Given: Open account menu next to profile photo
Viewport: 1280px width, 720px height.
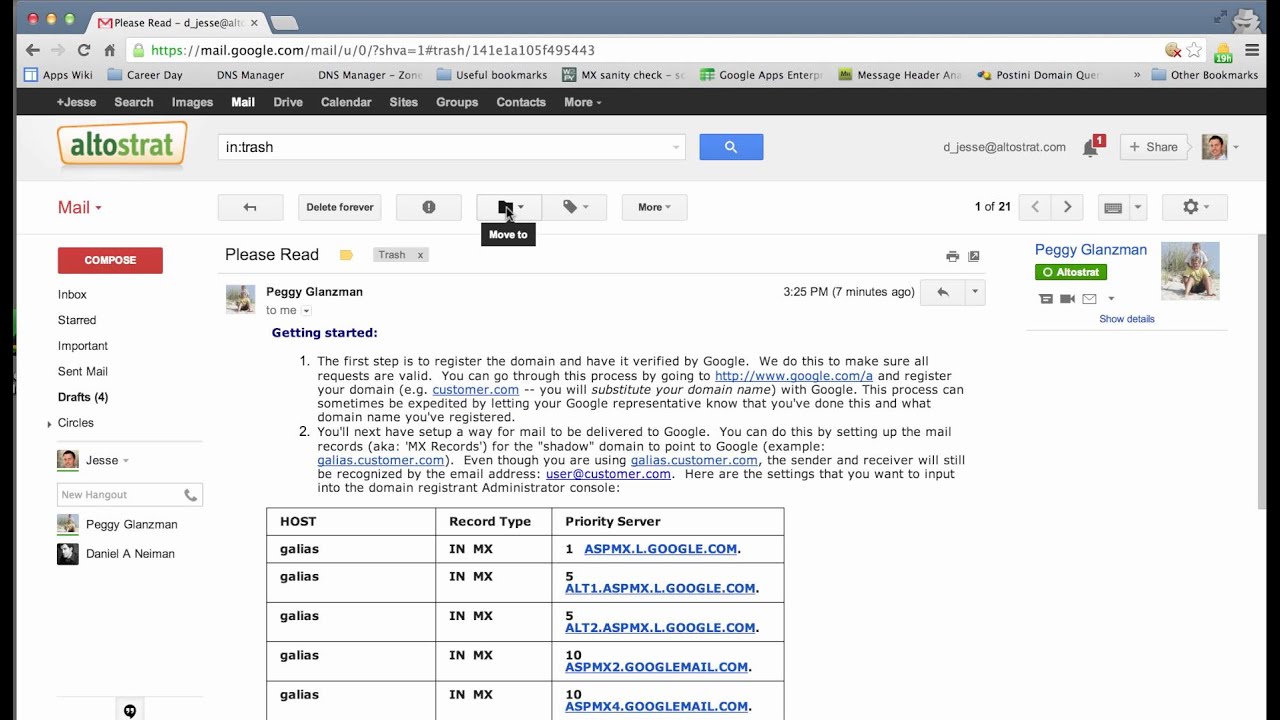Looking at the screenshot, I should (1236, 147).
